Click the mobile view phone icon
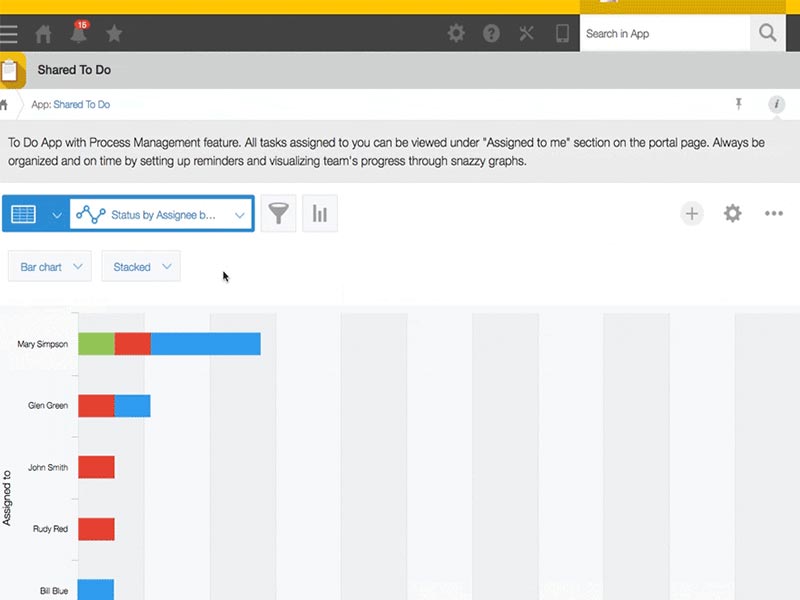The width and height of the screenshot is (800, 600). [x=562, y=34]
